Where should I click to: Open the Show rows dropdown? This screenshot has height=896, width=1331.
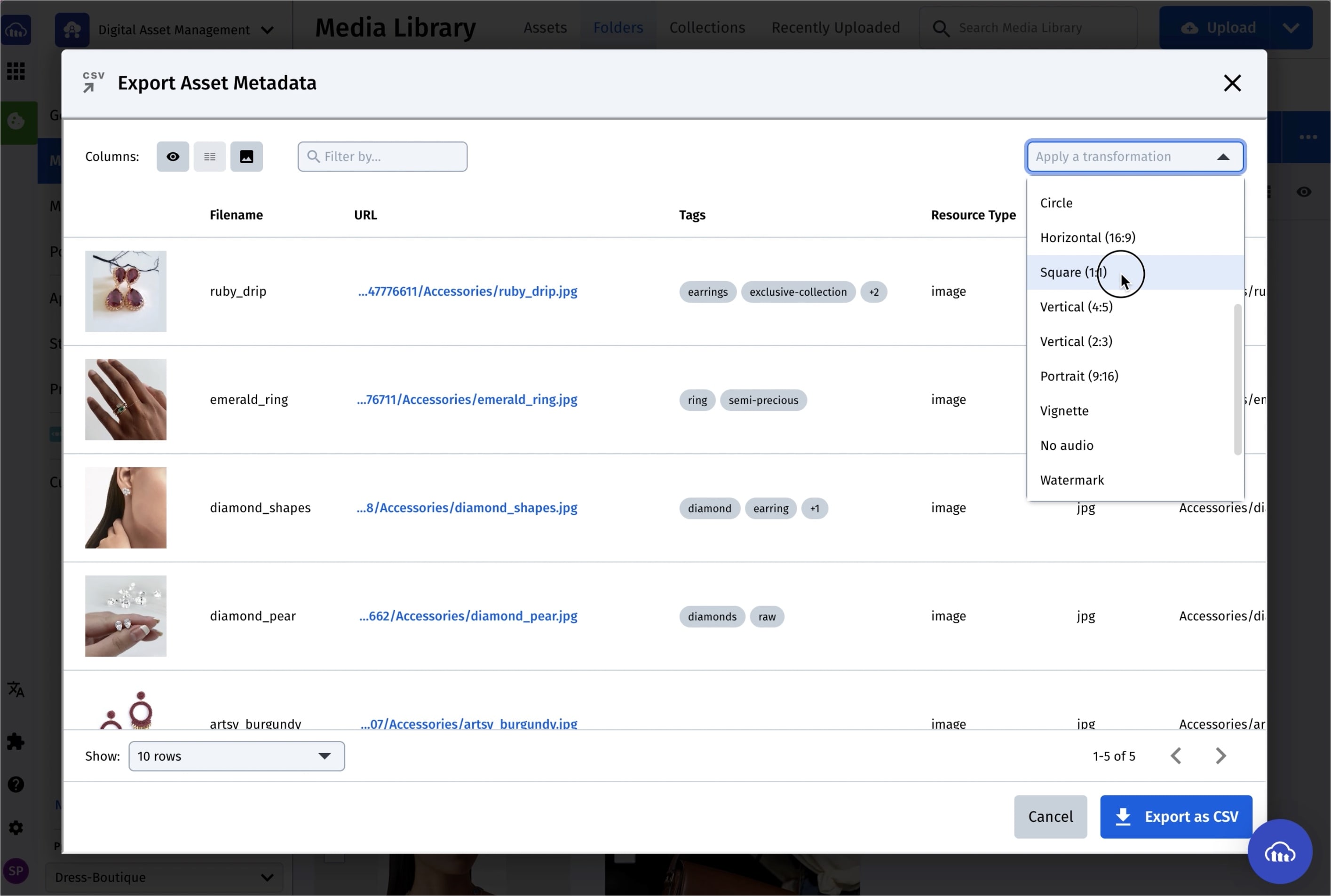tap(236, 755)
